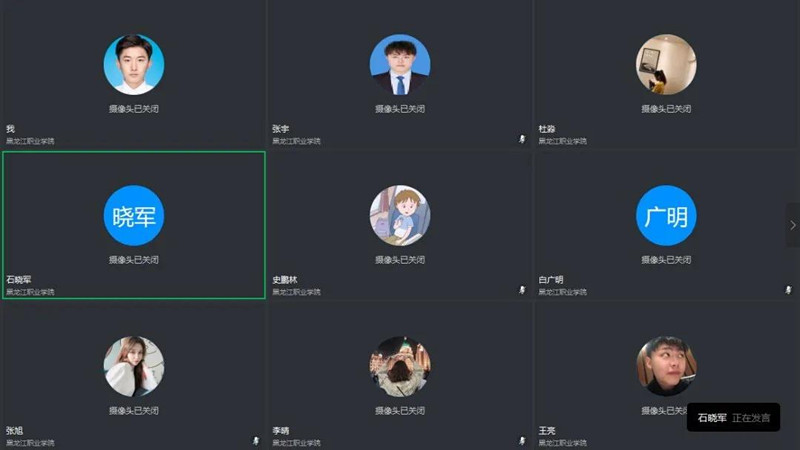Go to next page of participants
Image resolution: width=800 pixels, height=450 pixels.
point(792,225)
